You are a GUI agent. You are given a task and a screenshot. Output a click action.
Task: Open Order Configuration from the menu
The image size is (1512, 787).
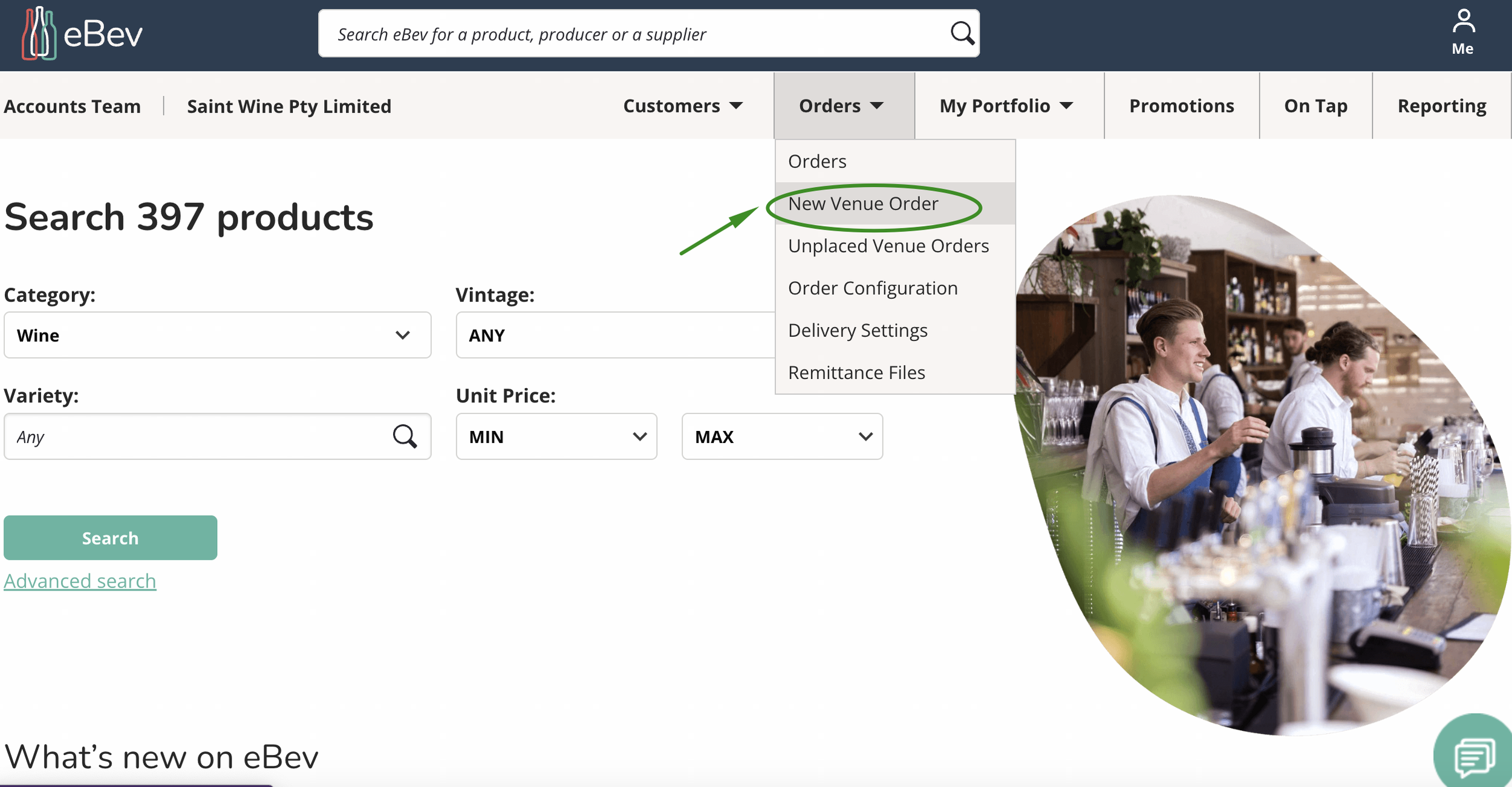click(873, 288)
